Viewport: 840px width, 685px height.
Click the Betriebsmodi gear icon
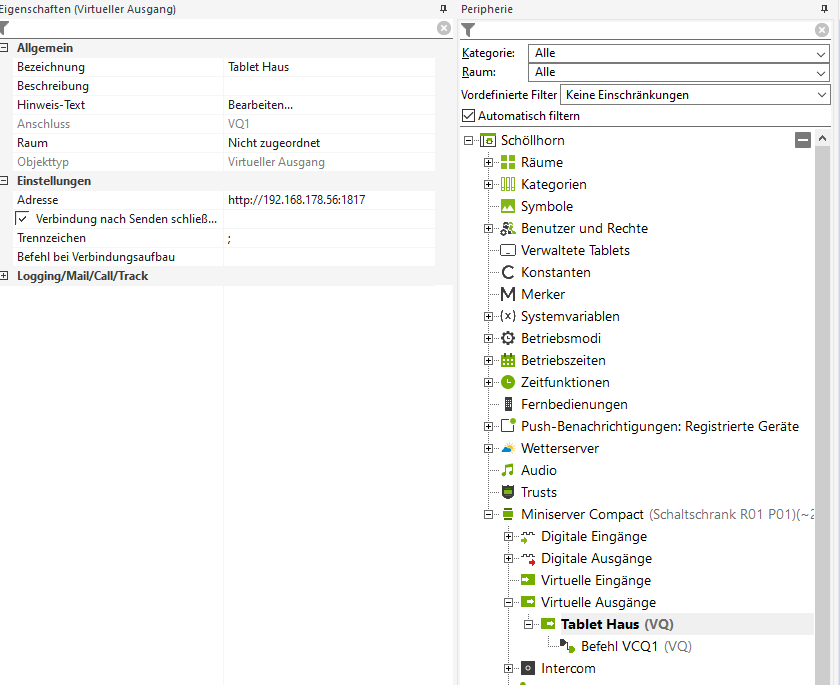tap(508, 338)
